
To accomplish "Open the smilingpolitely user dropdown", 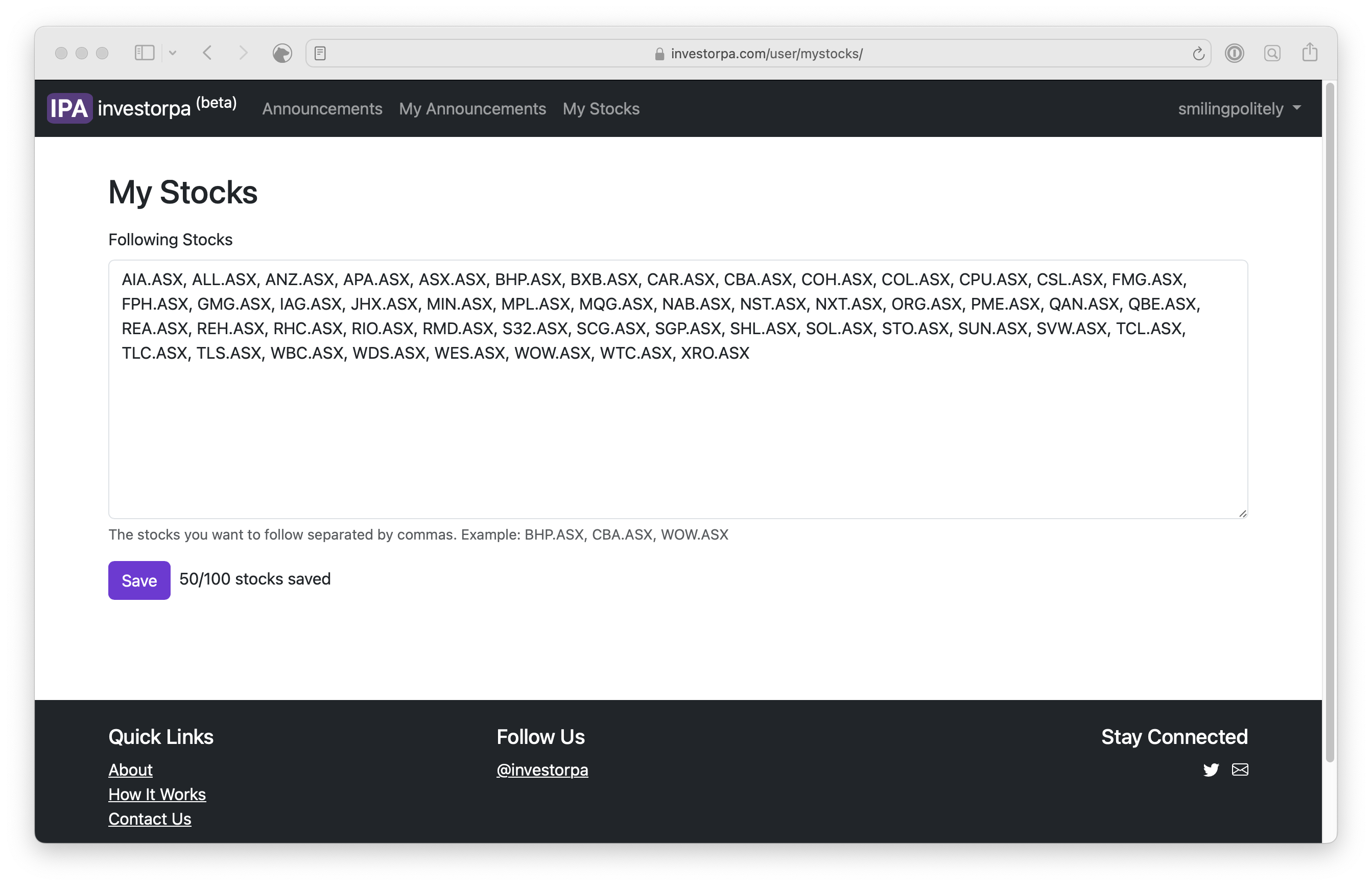I will pyautogui.click(x=1239, y=109).
